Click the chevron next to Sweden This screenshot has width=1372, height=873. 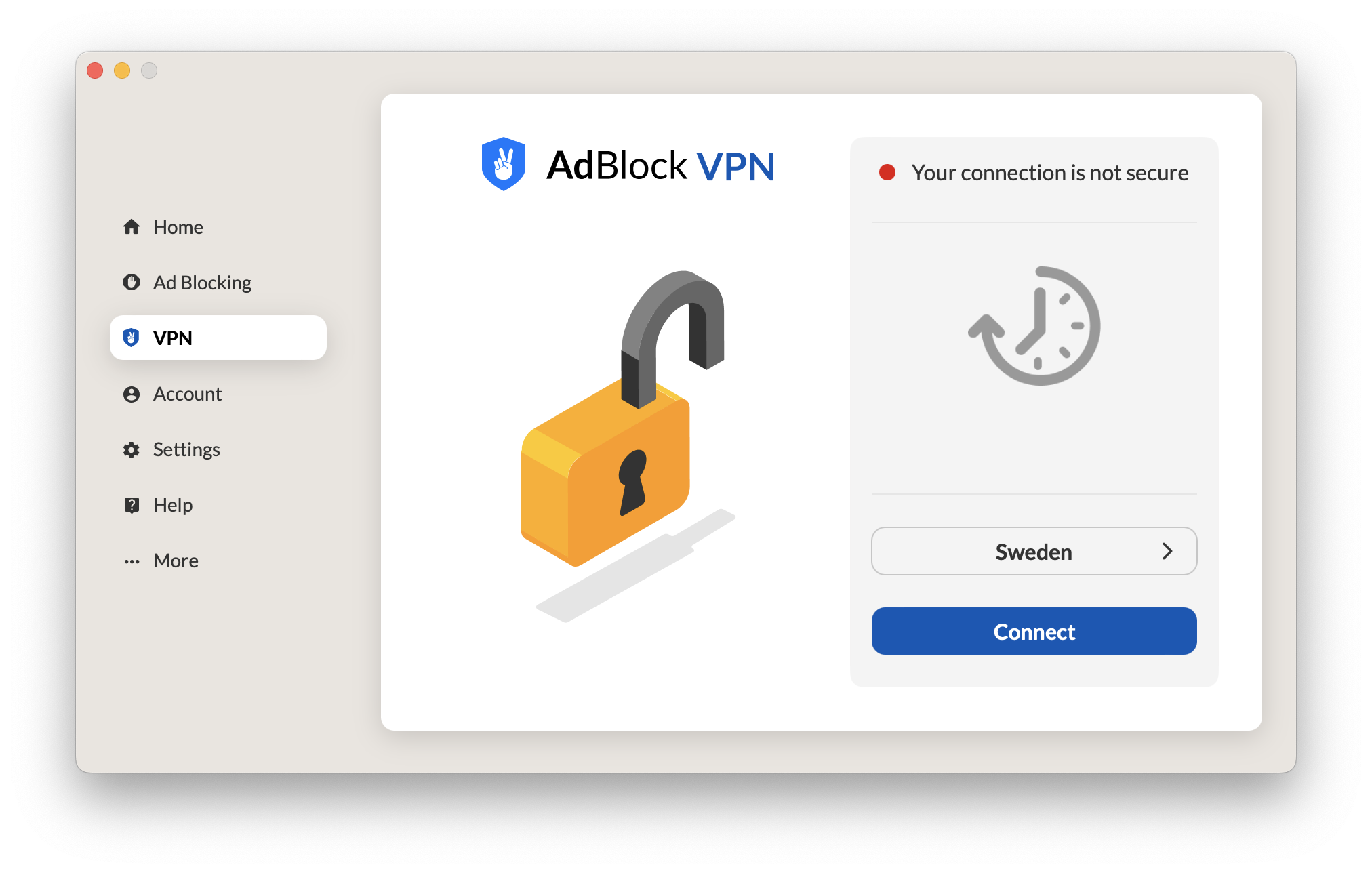tap(1167, 551)
